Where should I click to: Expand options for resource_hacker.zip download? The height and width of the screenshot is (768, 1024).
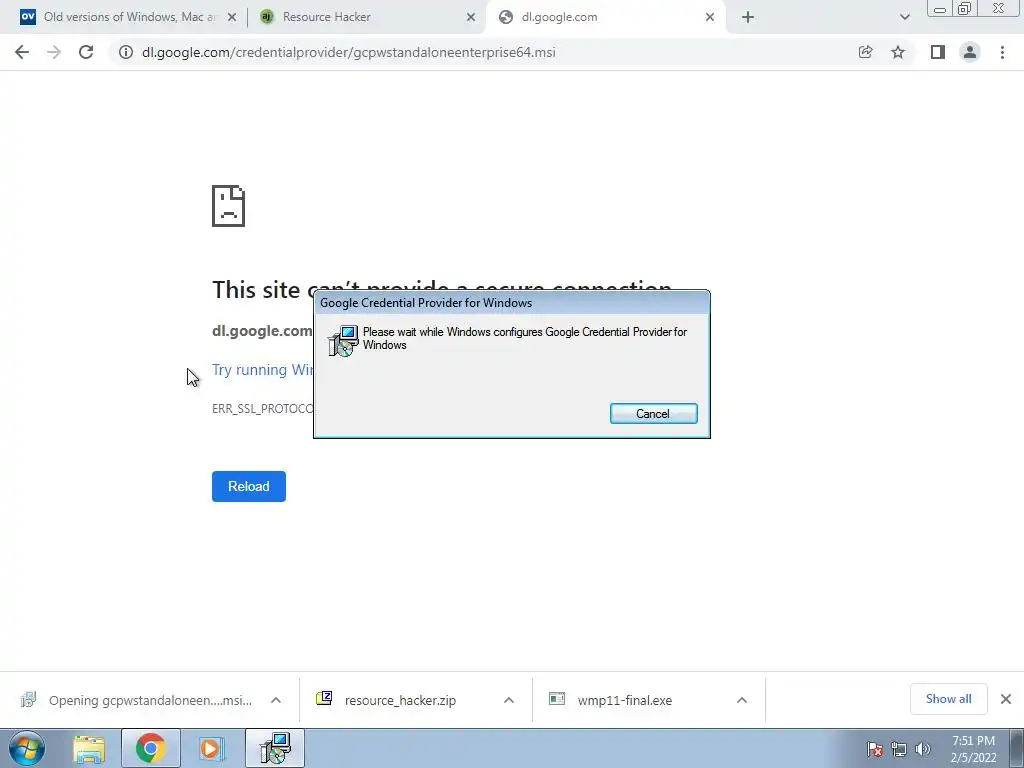coord(509,700)
